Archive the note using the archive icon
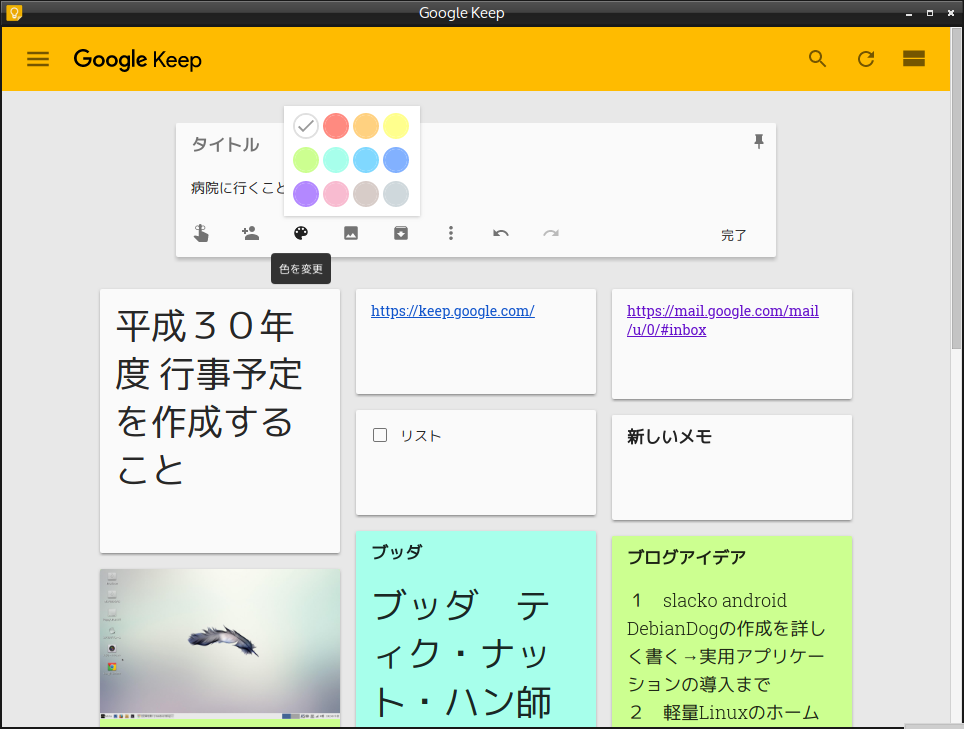 tap(400, 232)
